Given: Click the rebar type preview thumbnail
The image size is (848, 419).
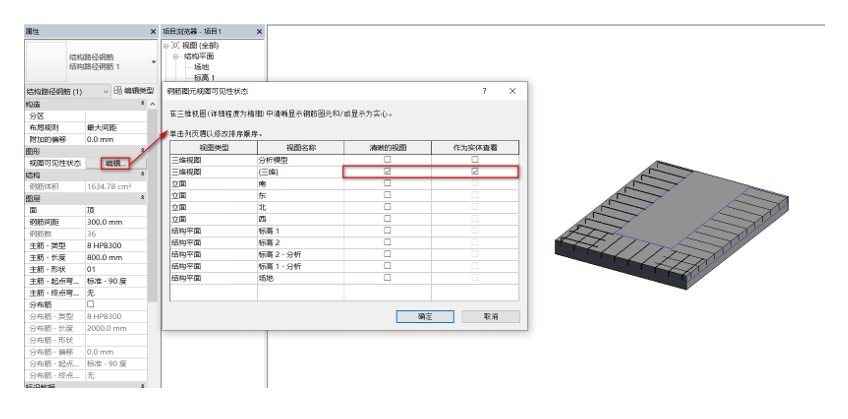Looking at the screenshot, I should [44, 62].
